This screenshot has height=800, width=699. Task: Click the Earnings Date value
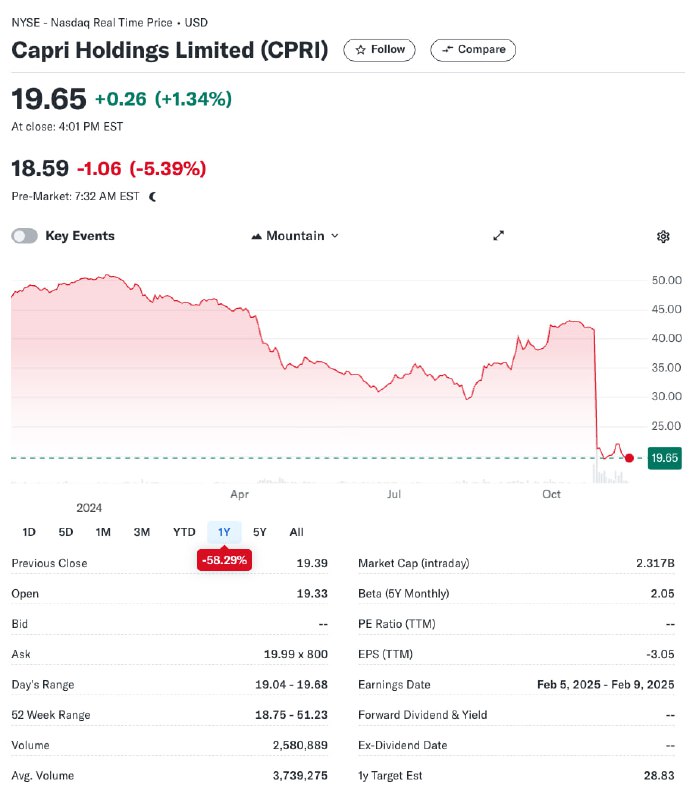point(606,685)
